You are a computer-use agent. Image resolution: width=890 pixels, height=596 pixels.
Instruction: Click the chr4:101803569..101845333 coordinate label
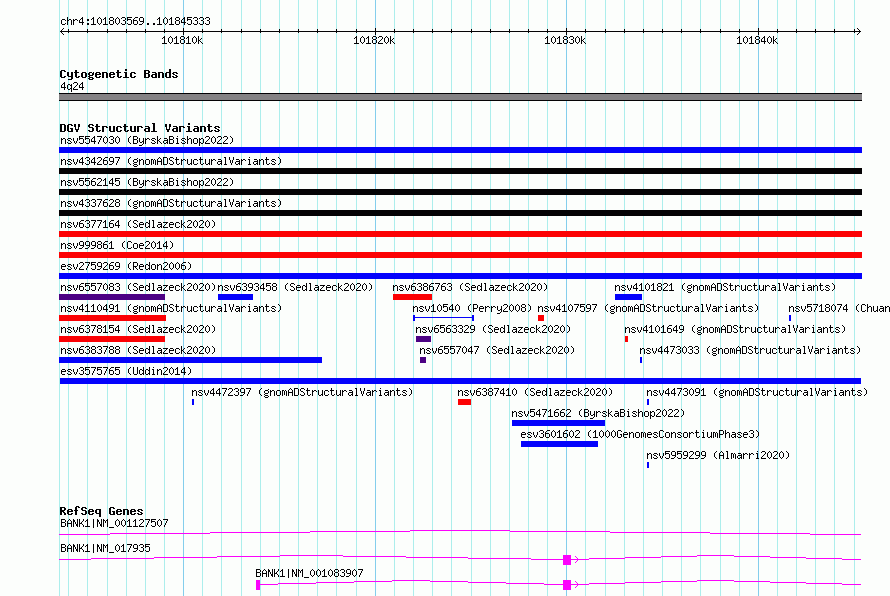135,21
